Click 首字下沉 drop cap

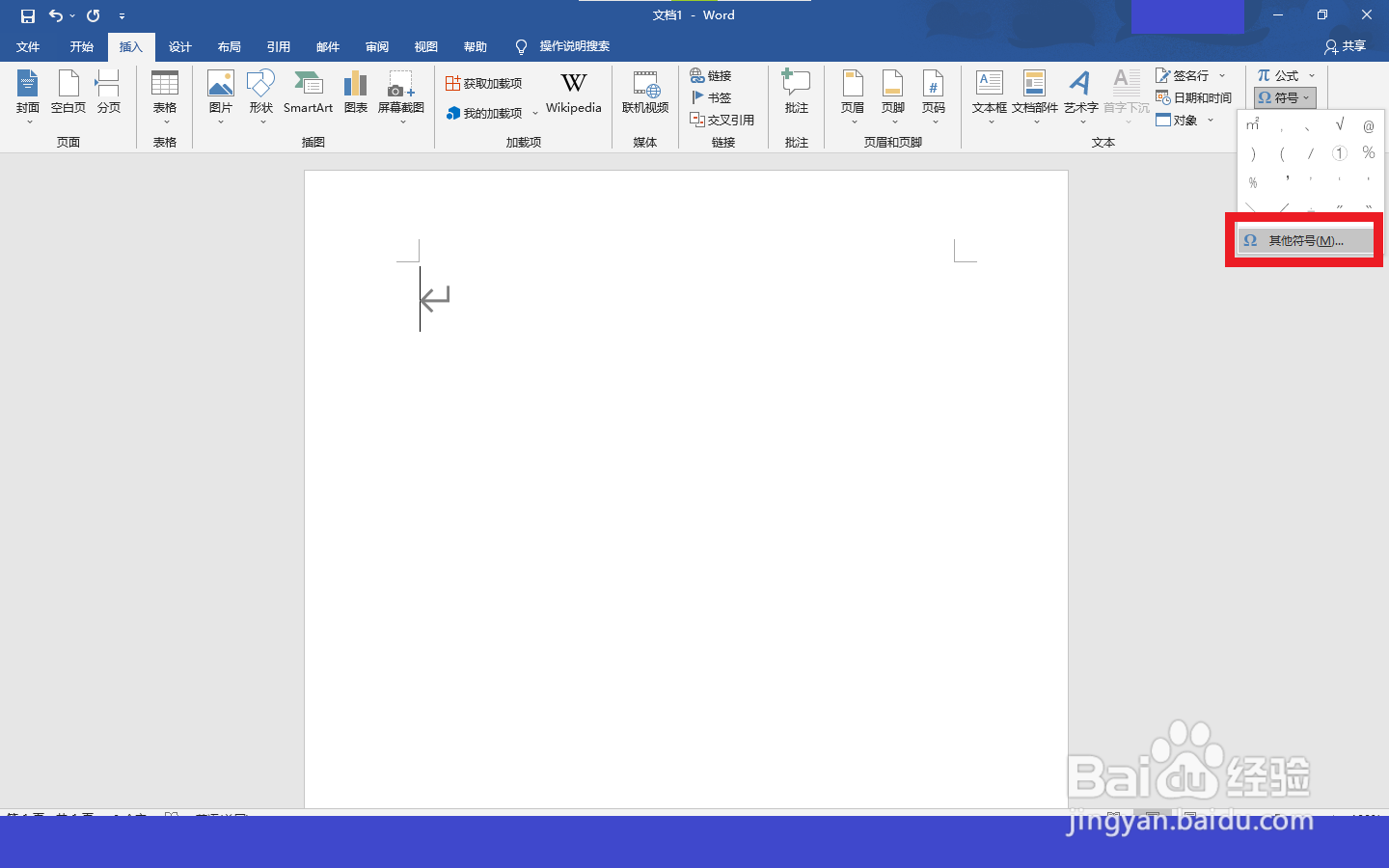[1127, 96]
